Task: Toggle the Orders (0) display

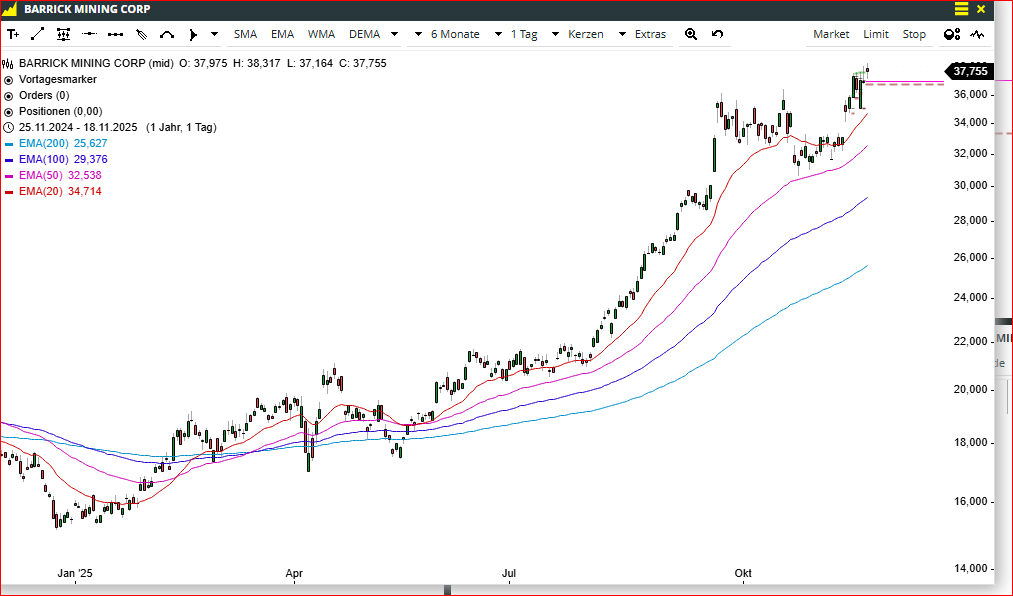Action: click(9, 95)
